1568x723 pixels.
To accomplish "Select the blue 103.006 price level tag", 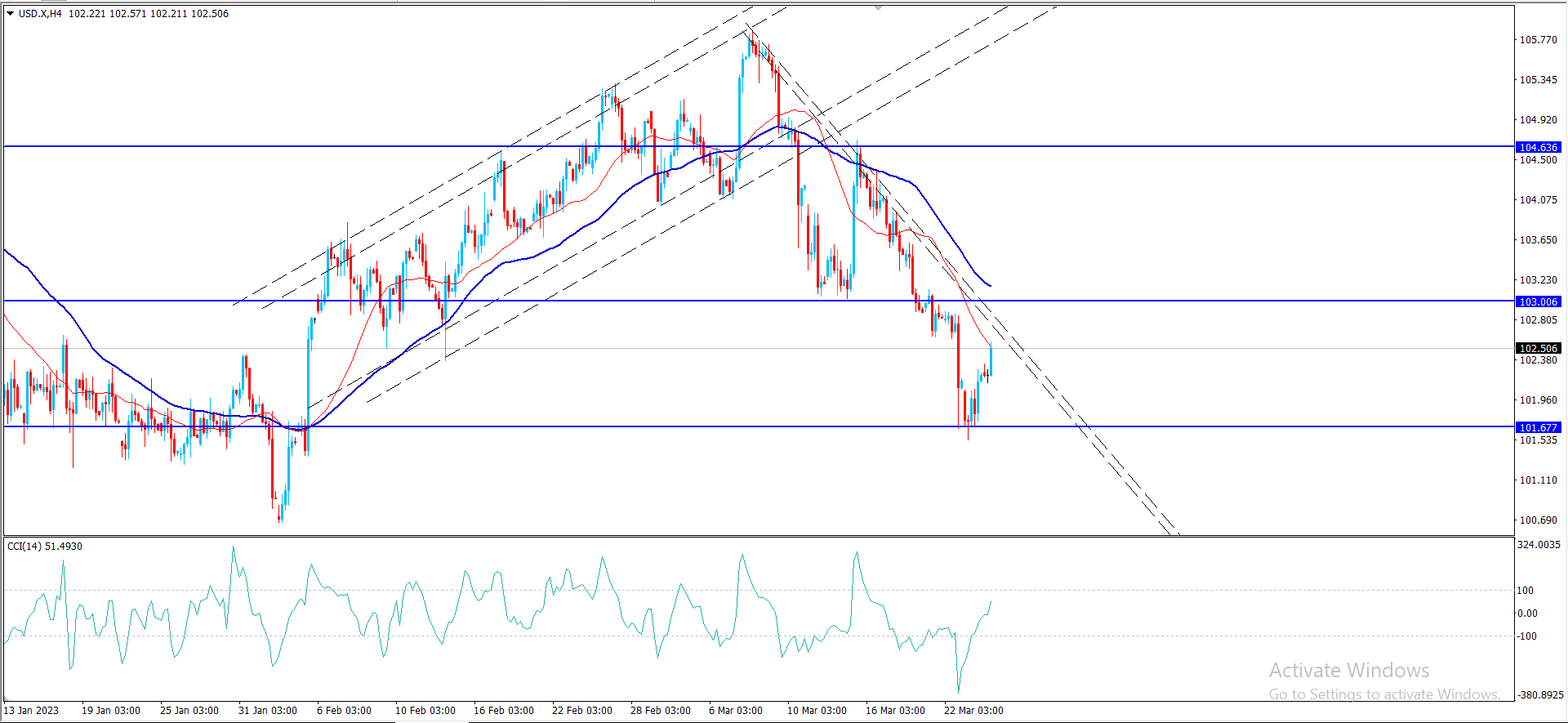I will 1538,301.
